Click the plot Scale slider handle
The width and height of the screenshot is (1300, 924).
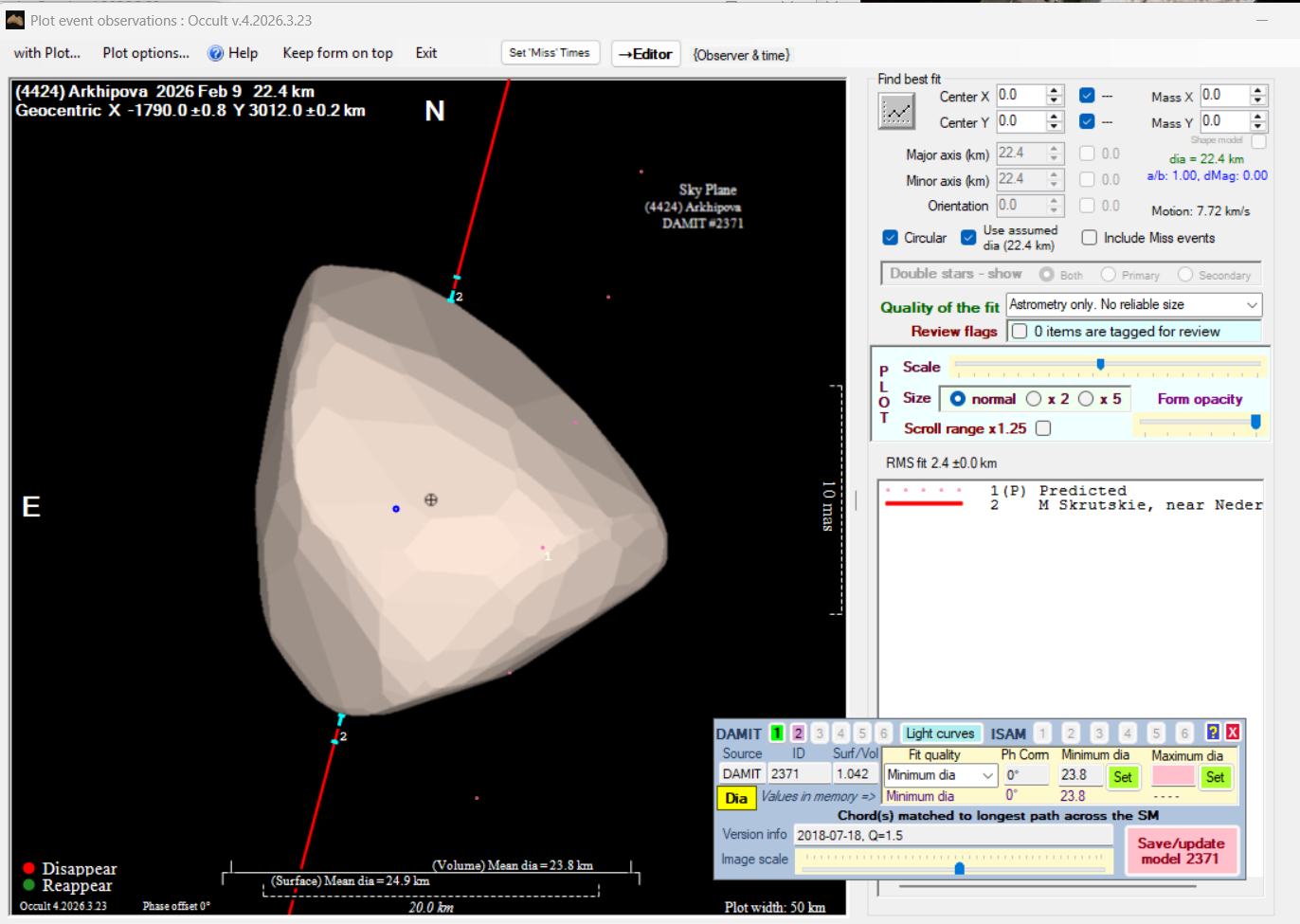pyautogui.click(x=1100, y=364)
